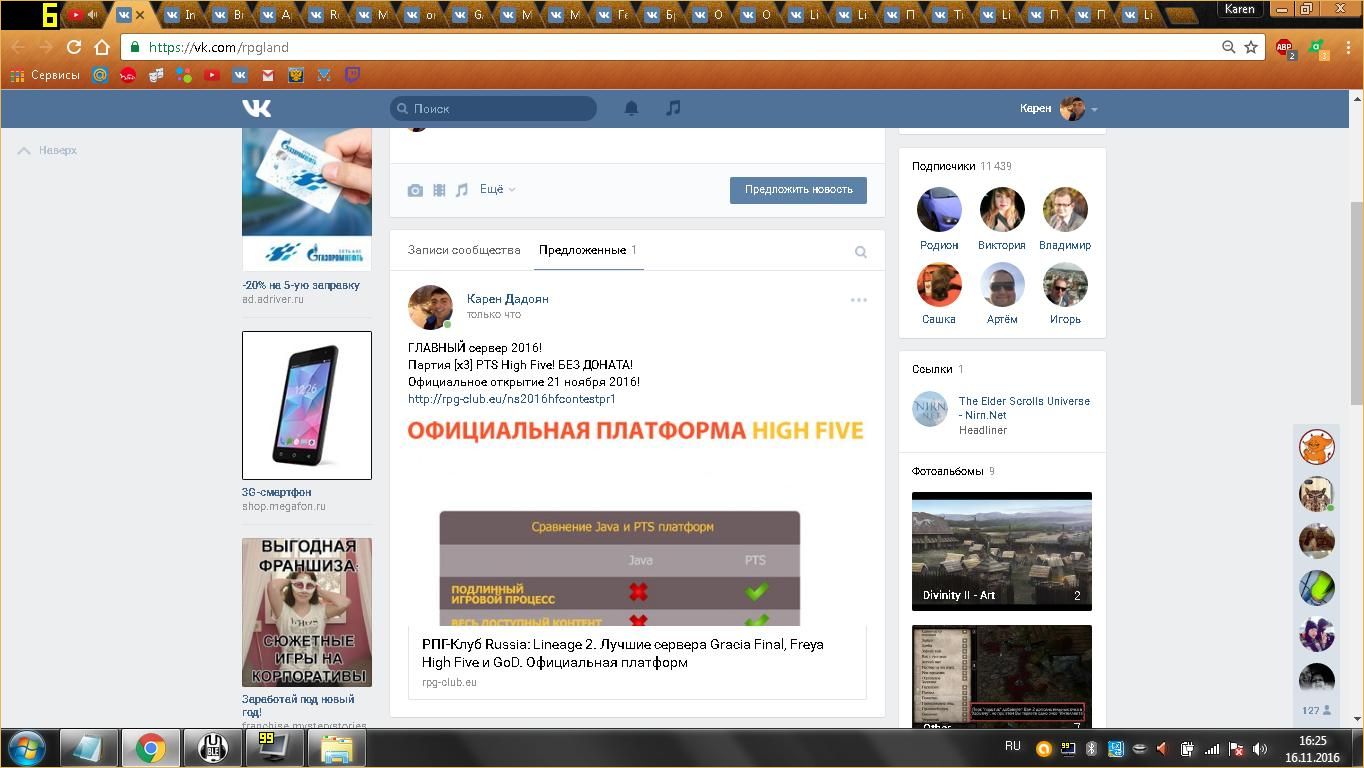This screenshot has height=768, width=1364.
Task: Open subscriber Родион's profile
Action: (x=939, y=210)
